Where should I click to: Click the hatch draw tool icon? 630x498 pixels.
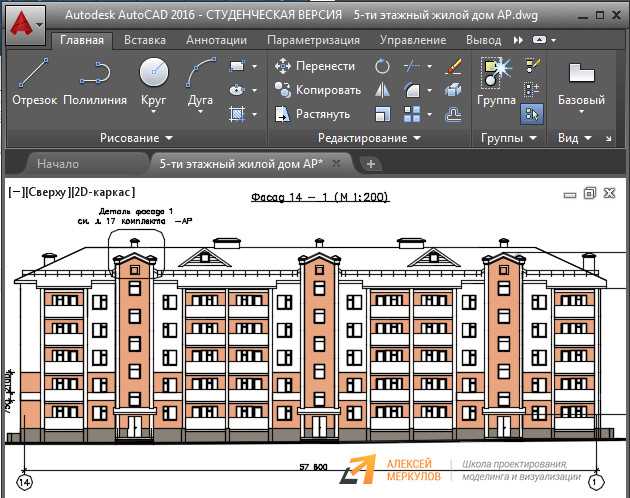(x=237, y=114)
